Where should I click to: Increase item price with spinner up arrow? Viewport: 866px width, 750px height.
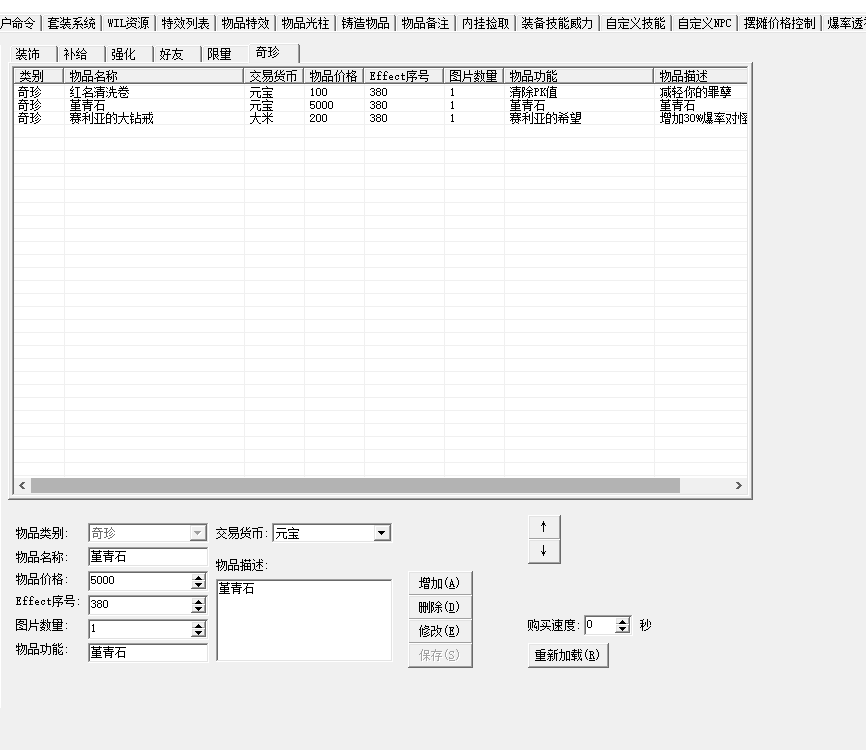(198, 577)
